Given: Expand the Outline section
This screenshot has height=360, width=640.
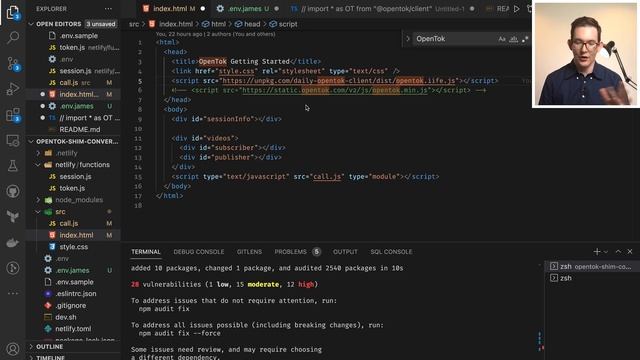Looking at the screenshot, I should pyautogui.click(x=73, y=347).
